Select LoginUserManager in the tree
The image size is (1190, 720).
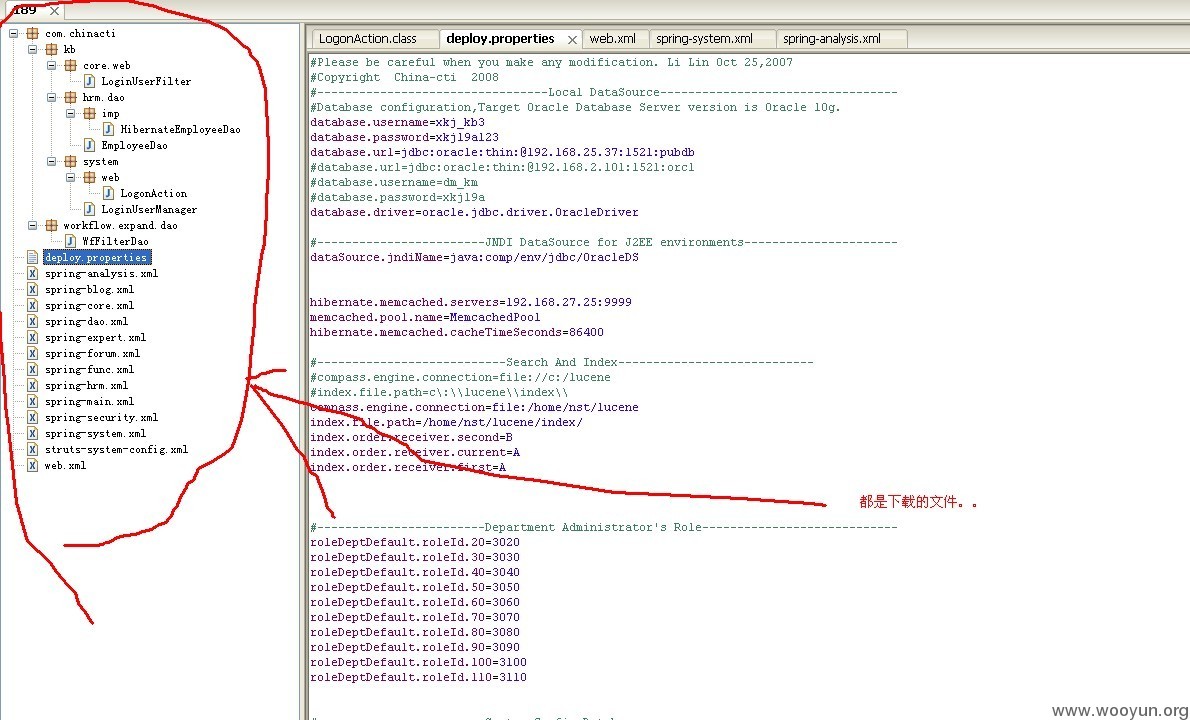tap(149, 209)
